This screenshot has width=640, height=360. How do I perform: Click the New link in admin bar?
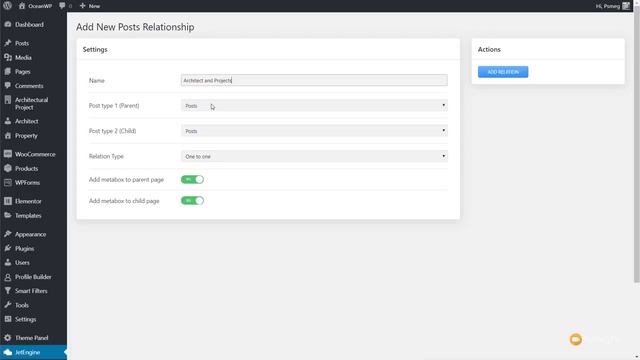(94, 6)
